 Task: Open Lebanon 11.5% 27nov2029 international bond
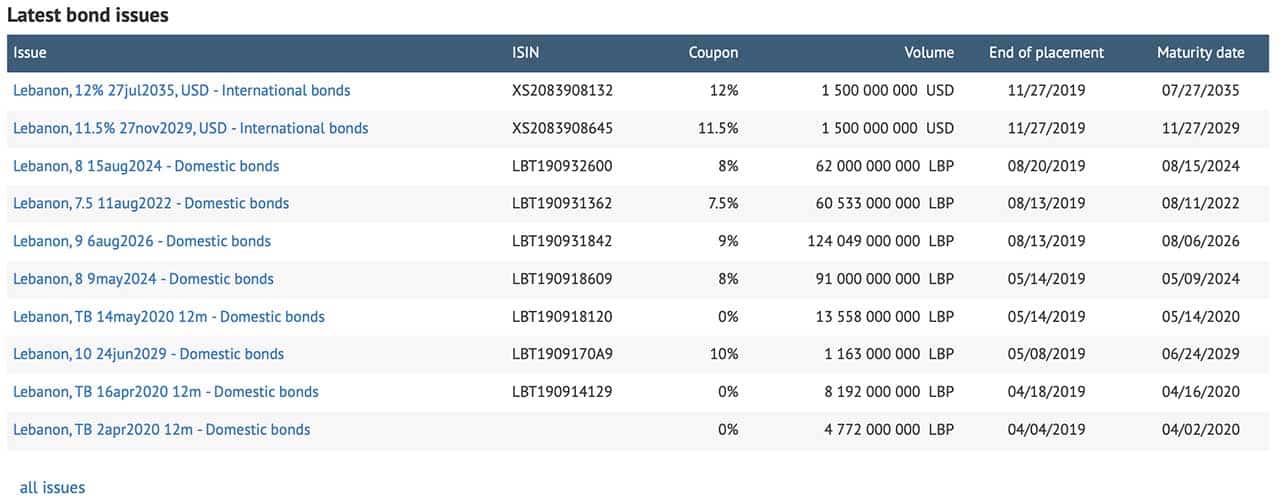pyautogui.click(x=191, y=128)
